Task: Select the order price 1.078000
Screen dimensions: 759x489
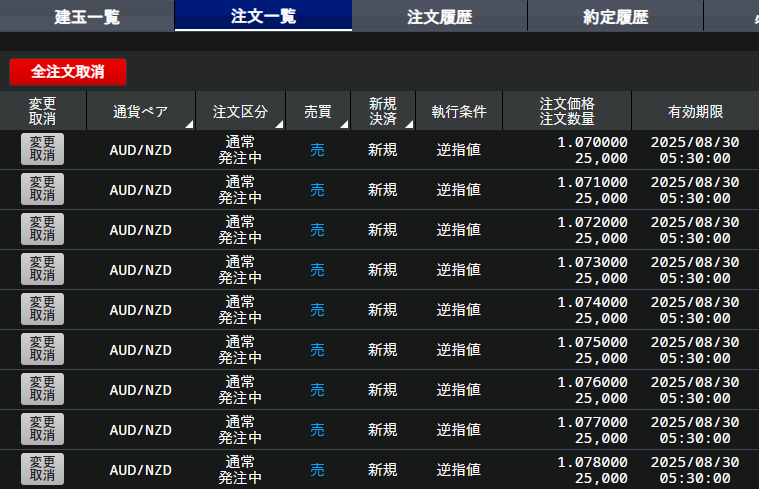Action: pyautogui.click(x=592, y=462)
